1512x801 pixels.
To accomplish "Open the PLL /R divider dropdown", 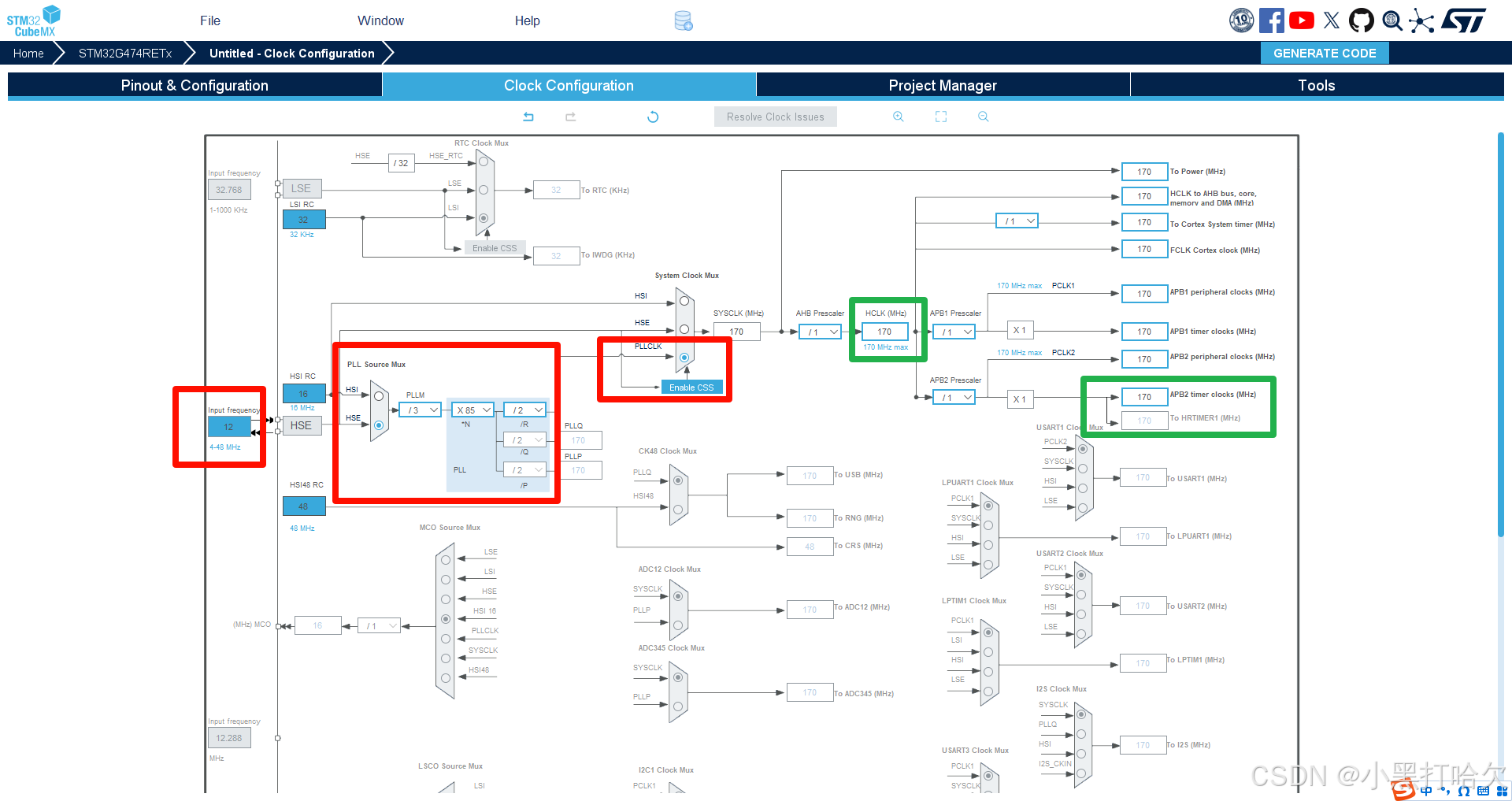I will pyautogui.click(x=525, y=410).
